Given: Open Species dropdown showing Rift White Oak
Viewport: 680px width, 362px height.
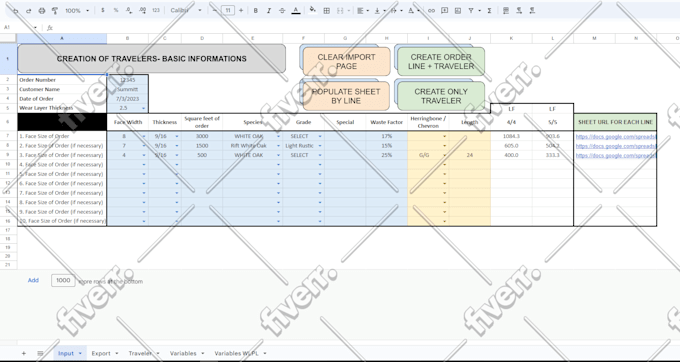Looking at the screenshot, I should (x=278, y=146).
